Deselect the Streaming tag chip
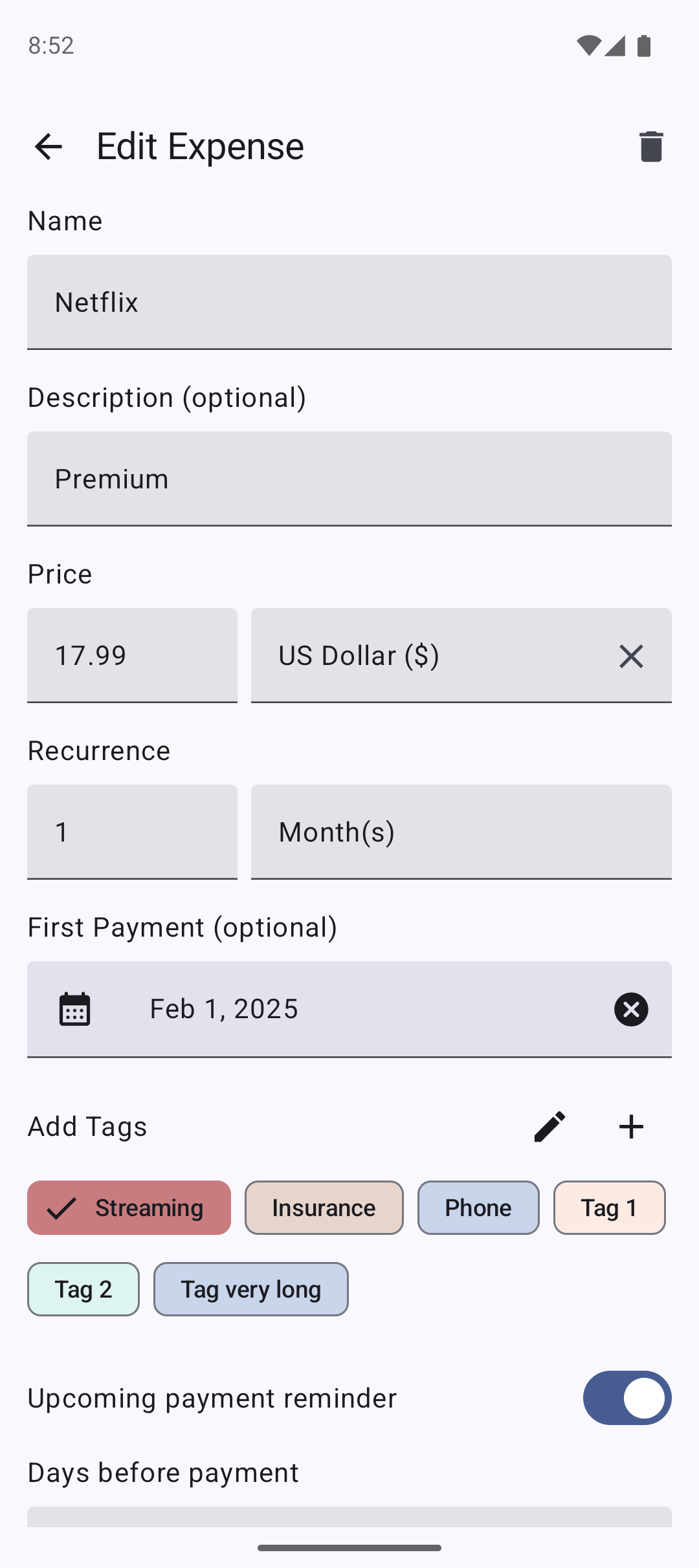699x1568 pixels. coord(129,1208)
